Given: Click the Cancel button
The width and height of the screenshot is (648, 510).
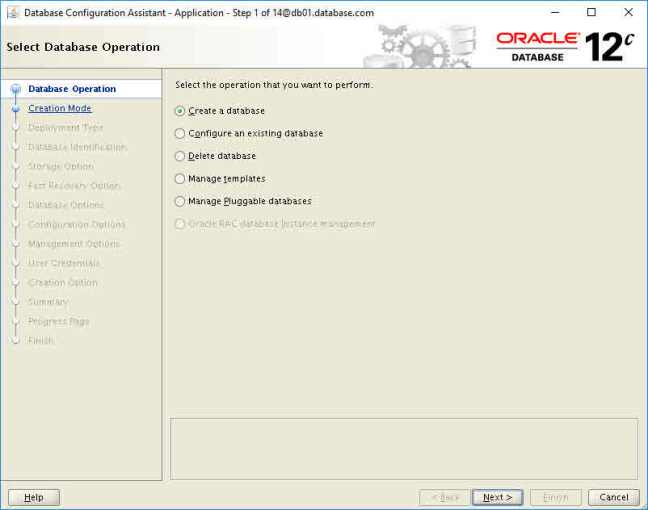Looking at the screenshot, I should (x=613, y=497).
